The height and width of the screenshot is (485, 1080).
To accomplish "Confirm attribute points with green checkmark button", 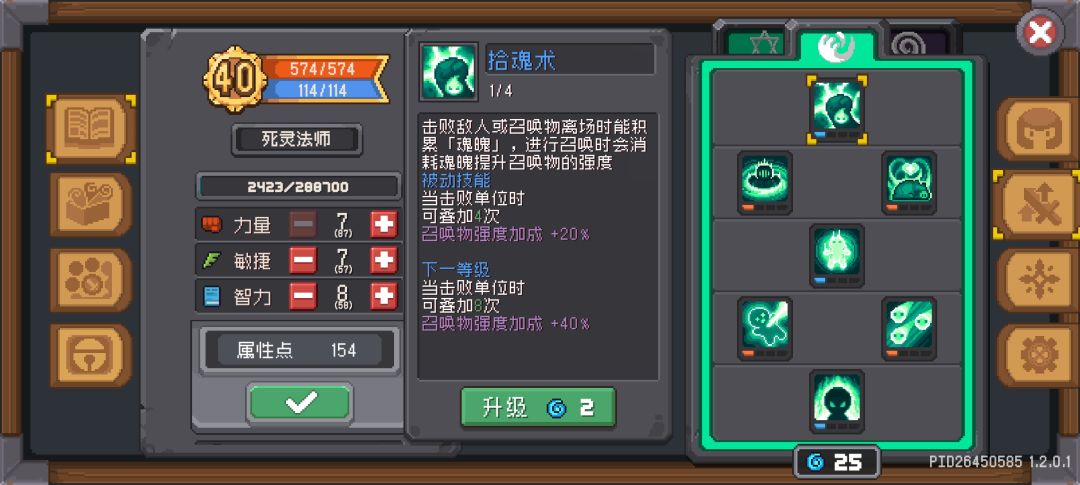I will tap(300, 402).
